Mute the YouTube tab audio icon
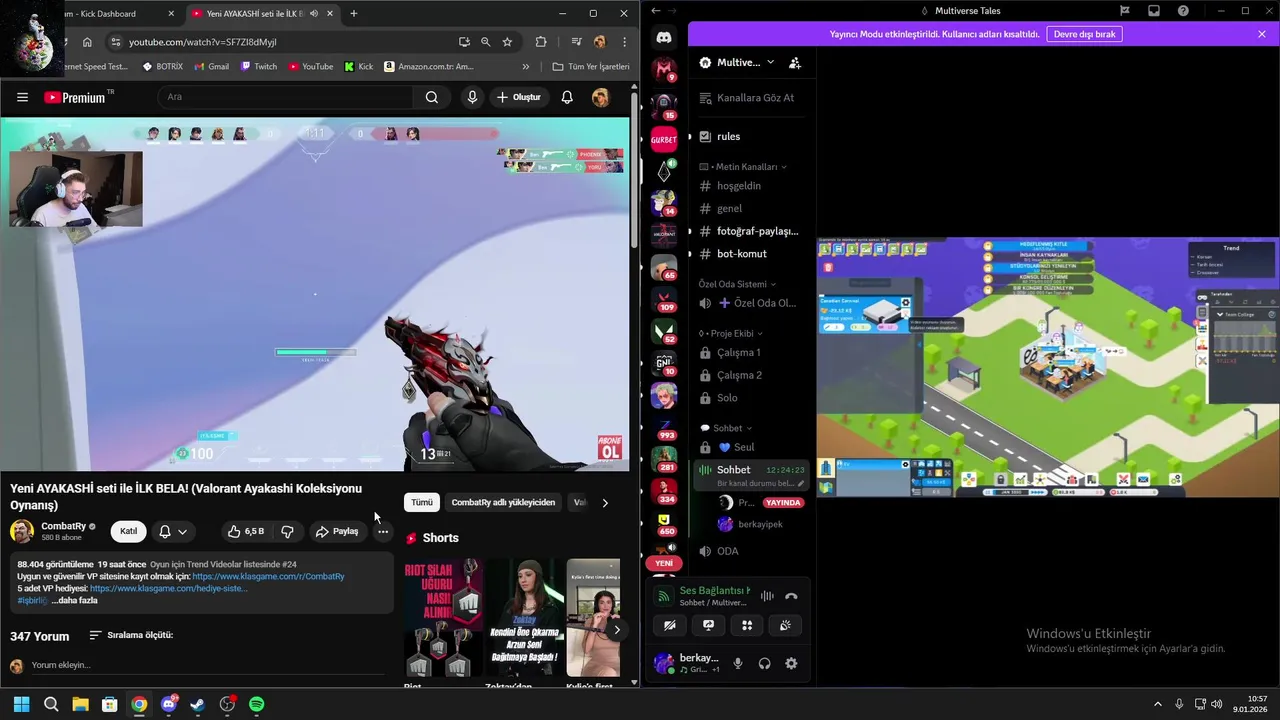1280x720 pixels. (x=314, y=14)
